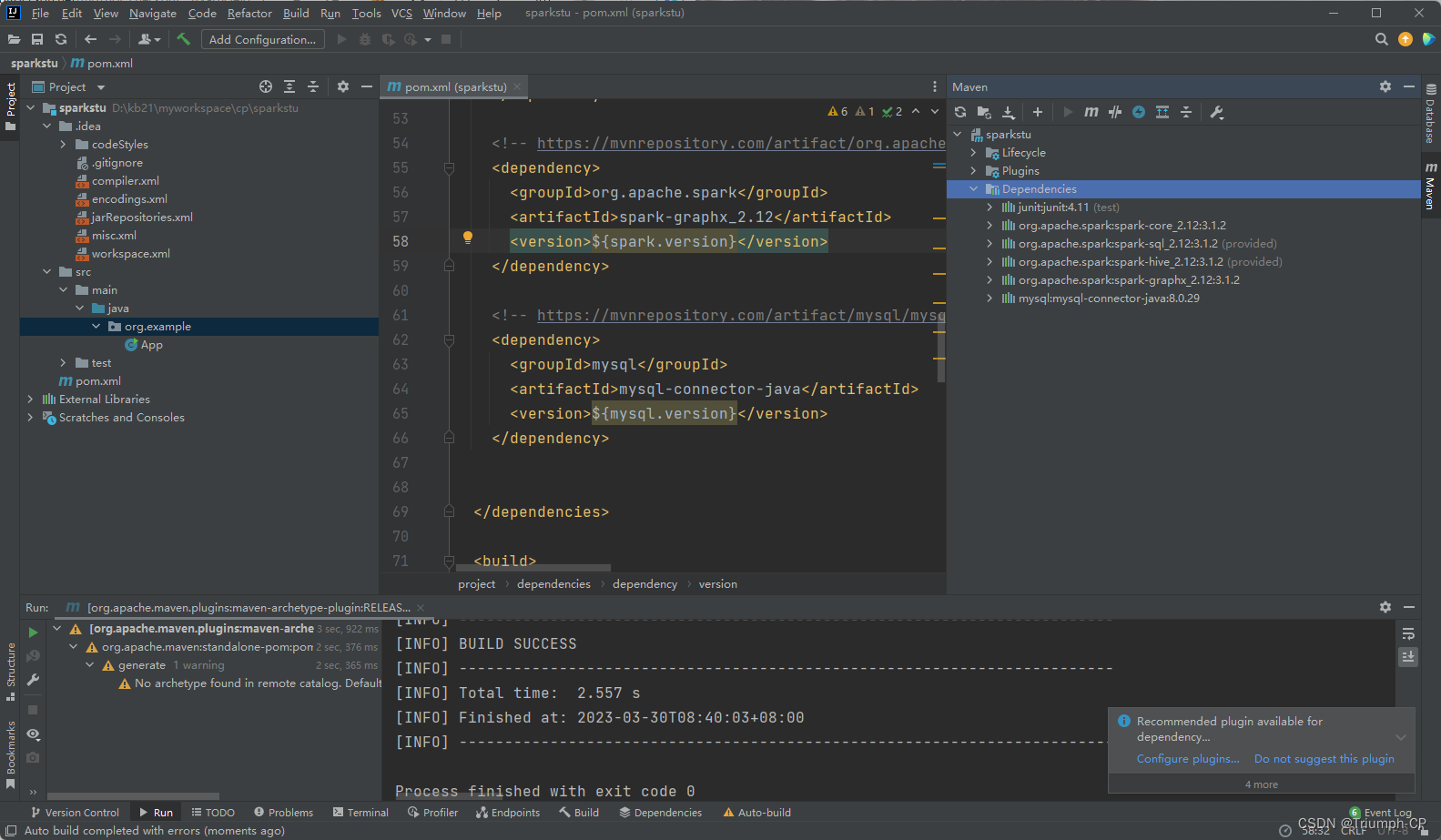Screen dimensions: 1441x840
Task: Open Run panel gear settings
Action: tap(1385, 607)
